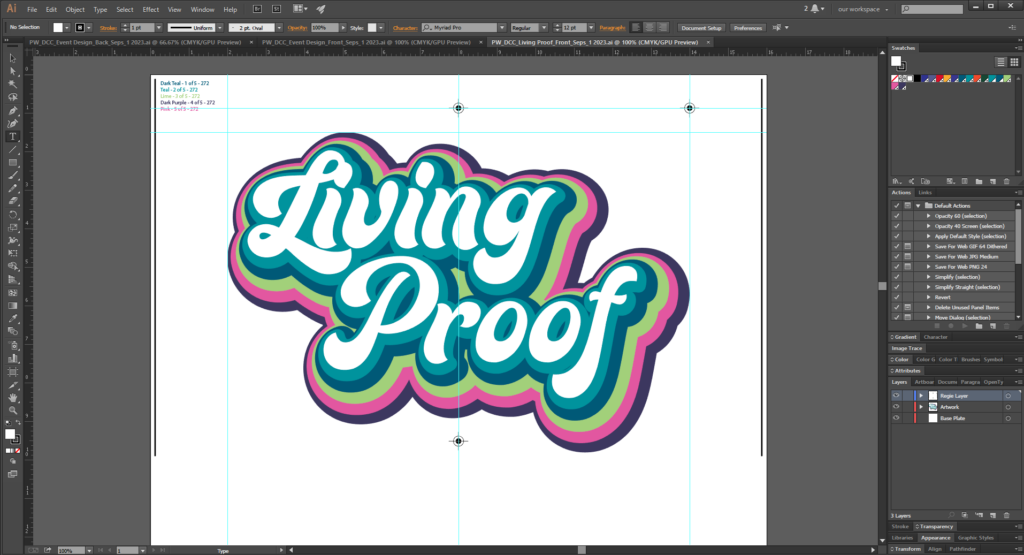Click the Preferences button
The height and width of the screenshot is (555, 1024).
tap(748, 27)
